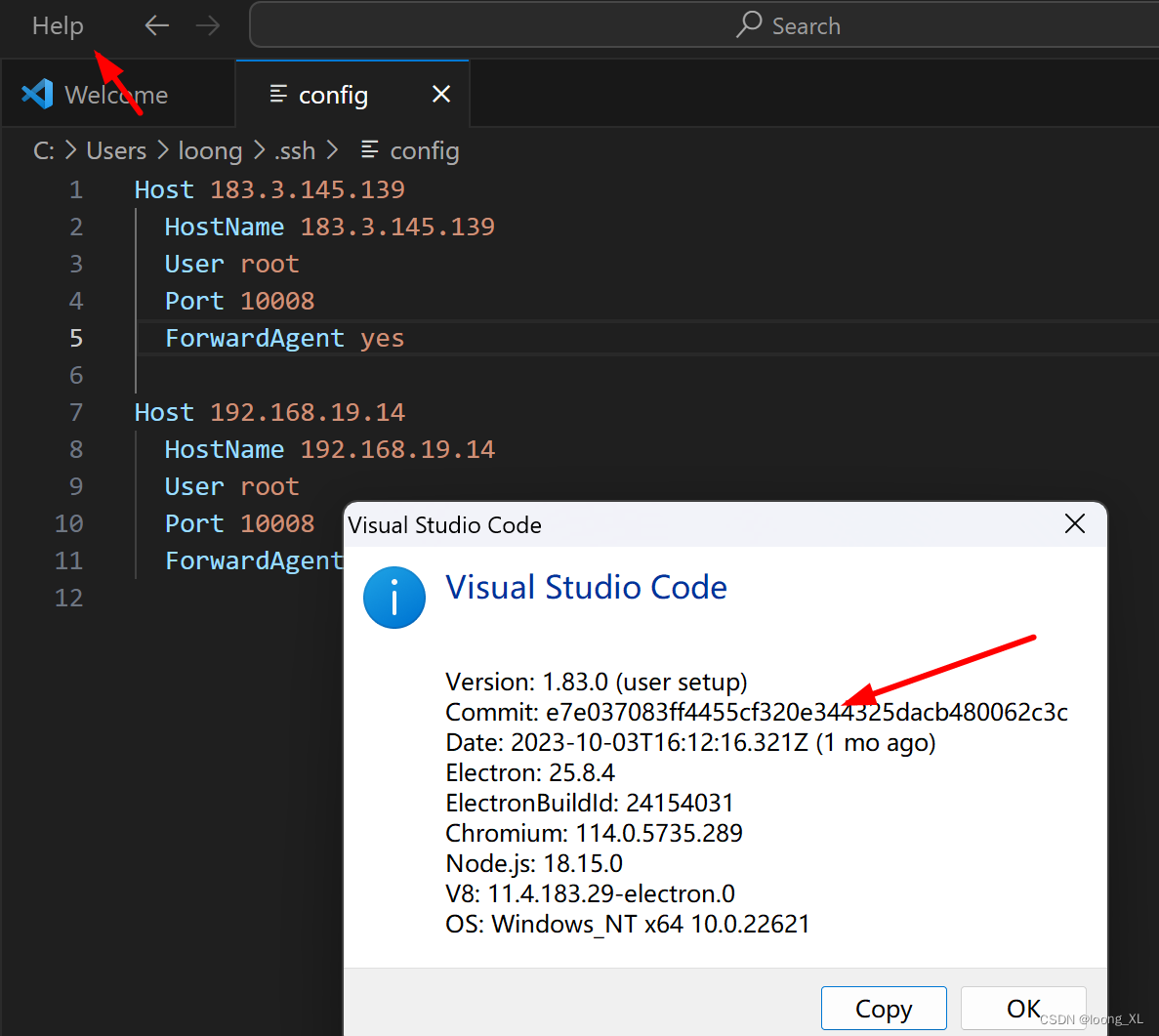
Task: Click the Copy button in the dialog
Action: click(x=884, y=1008)
